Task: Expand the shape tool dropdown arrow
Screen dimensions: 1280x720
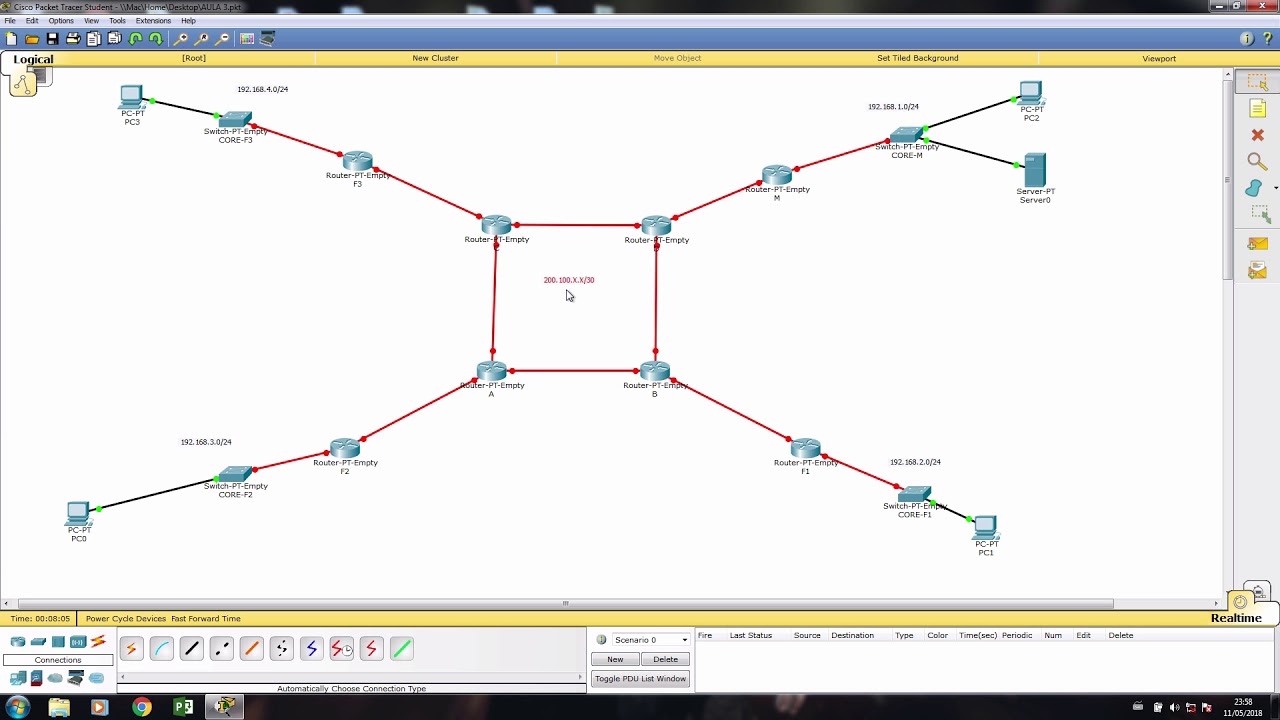Action: click(1275, 188)
